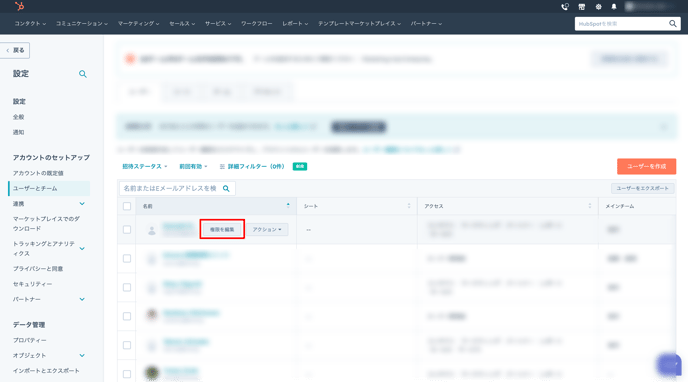Open the サービス menu
The height and width of the screenshot is (382, 688).
point(218,24)
